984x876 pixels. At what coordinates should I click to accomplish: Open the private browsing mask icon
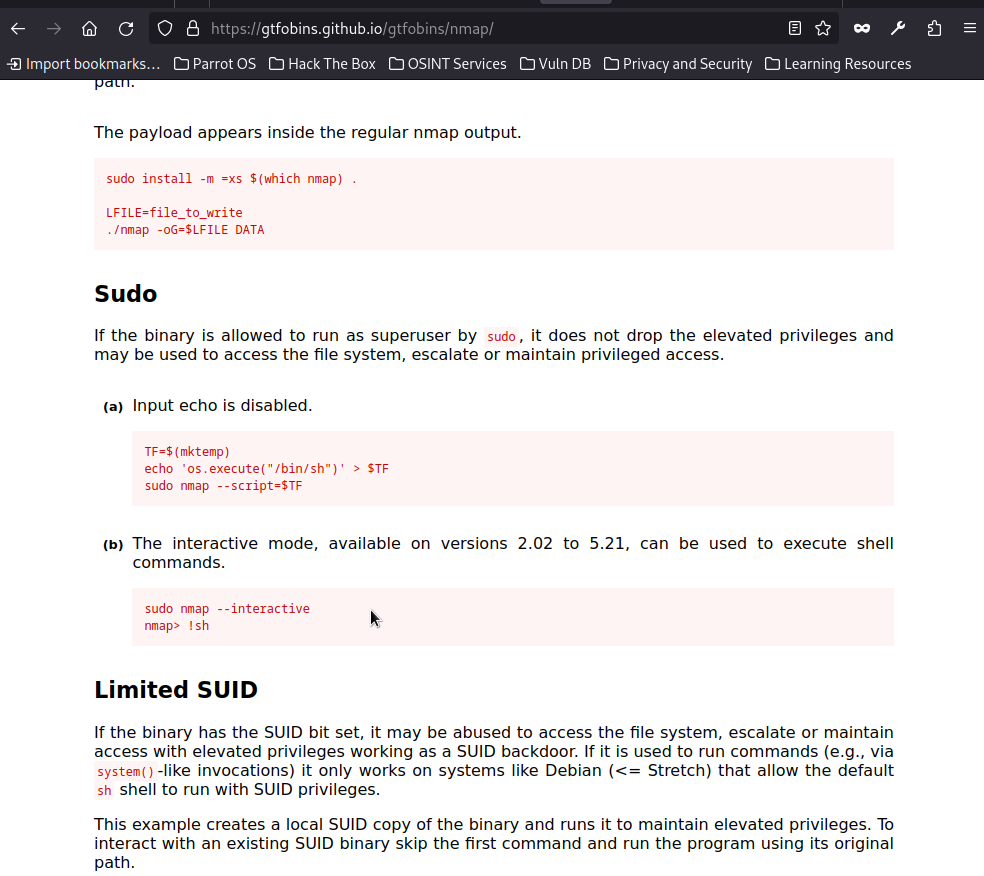click(862, 29)
